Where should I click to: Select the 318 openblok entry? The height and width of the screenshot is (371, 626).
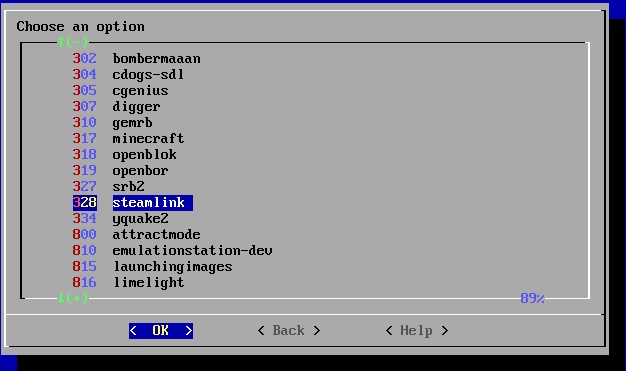[x=124, y=155]
